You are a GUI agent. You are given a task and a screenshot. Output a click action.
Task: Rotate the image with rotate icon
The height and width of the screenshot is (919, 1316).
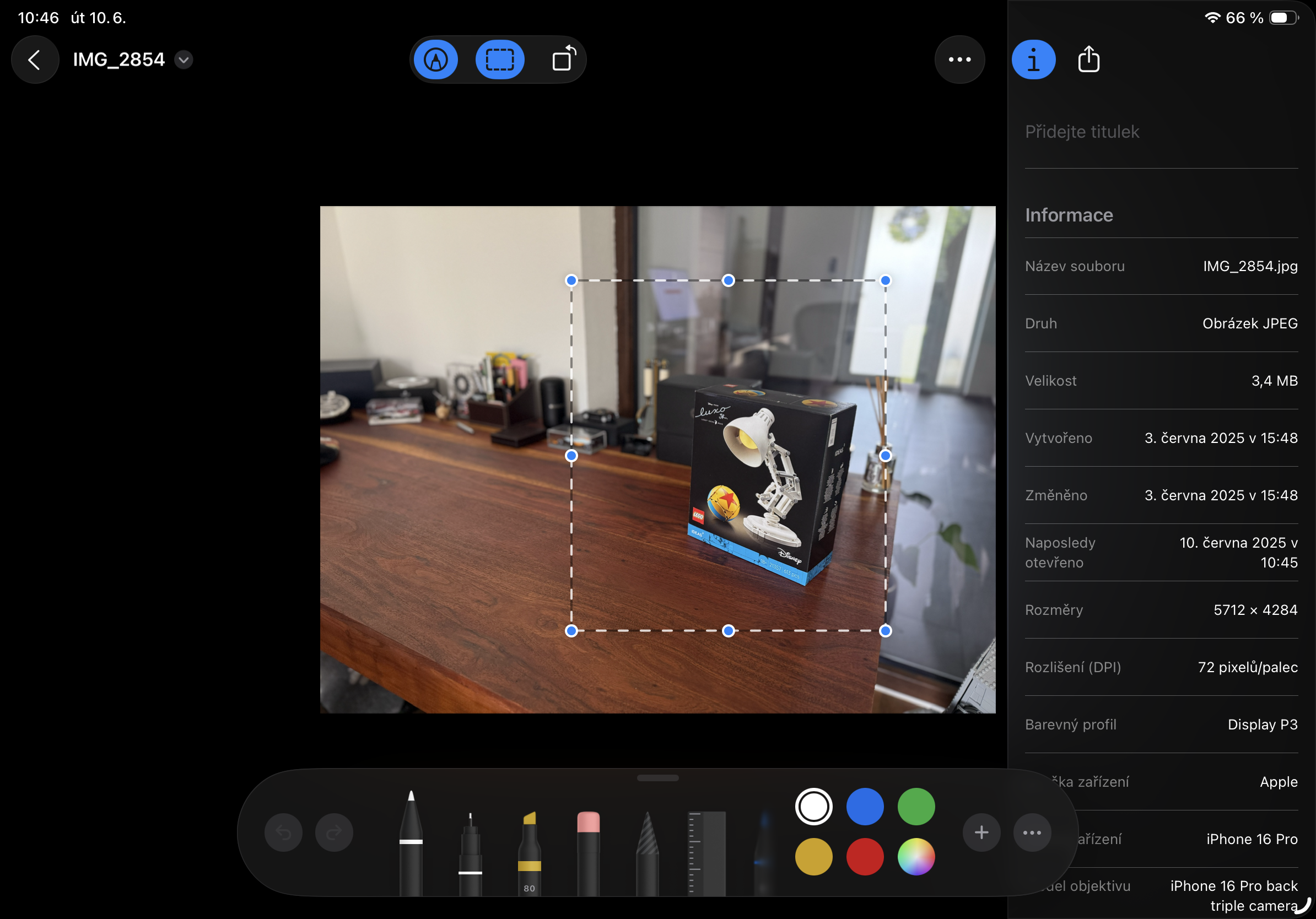[563, 60]
